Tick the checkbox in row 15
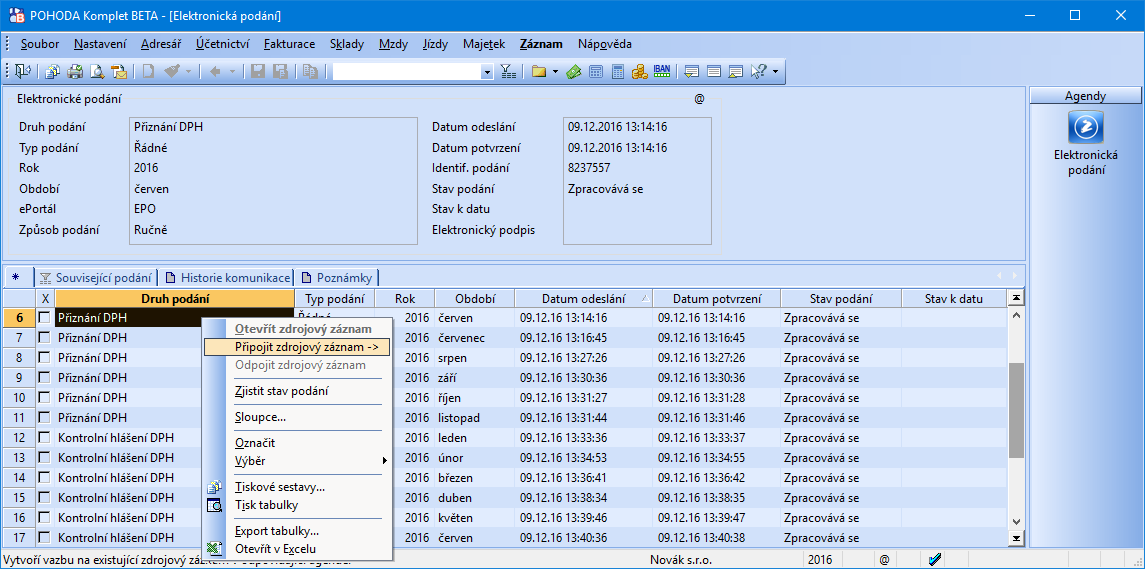Viewport: 1145px width, 569px height. pyautogui.click(x=45, y=497)
